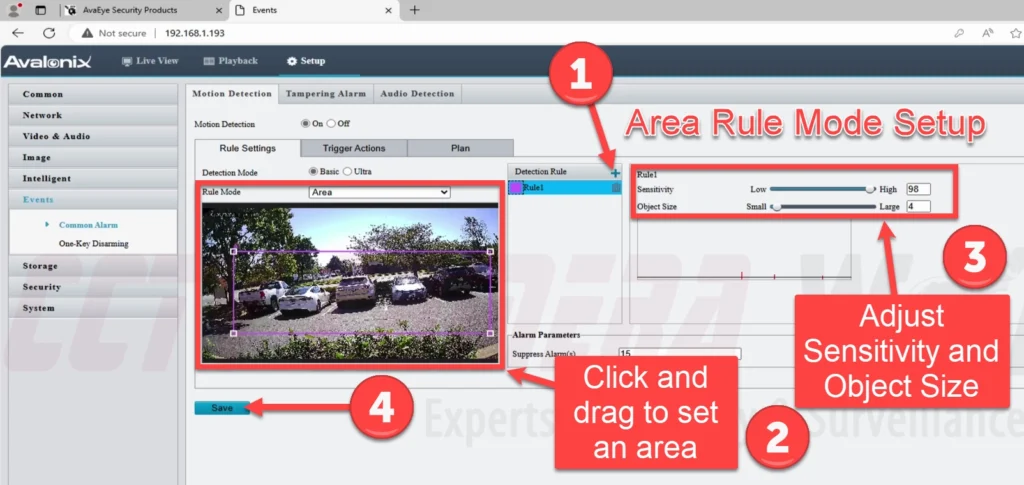Screen dimensions: 1024x485
Task: Open a new browser tab with plus
Action: point(415,10)
